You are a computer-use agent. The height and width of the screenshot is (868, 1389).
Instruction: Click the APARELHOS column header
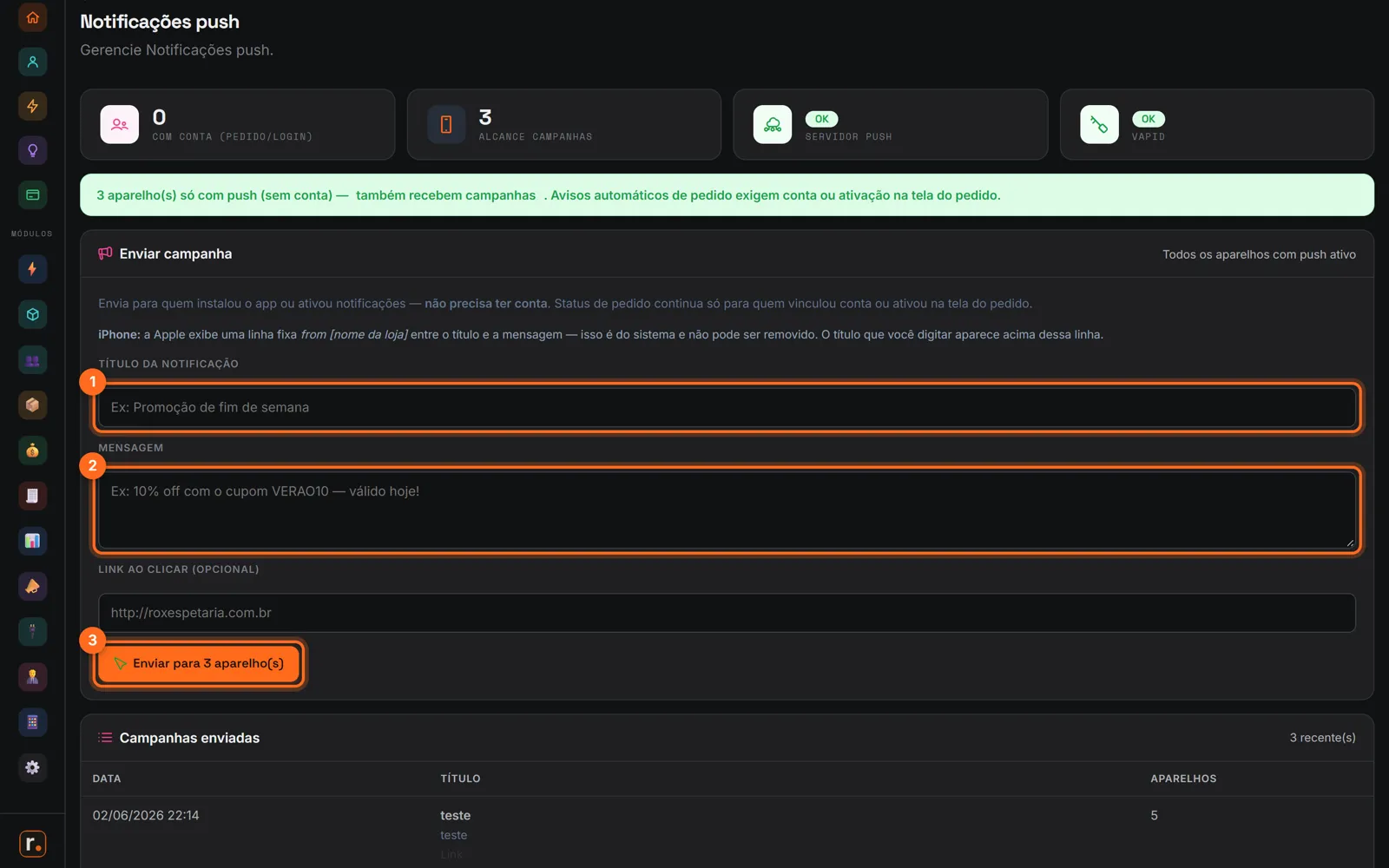(x=1183, y=779)
